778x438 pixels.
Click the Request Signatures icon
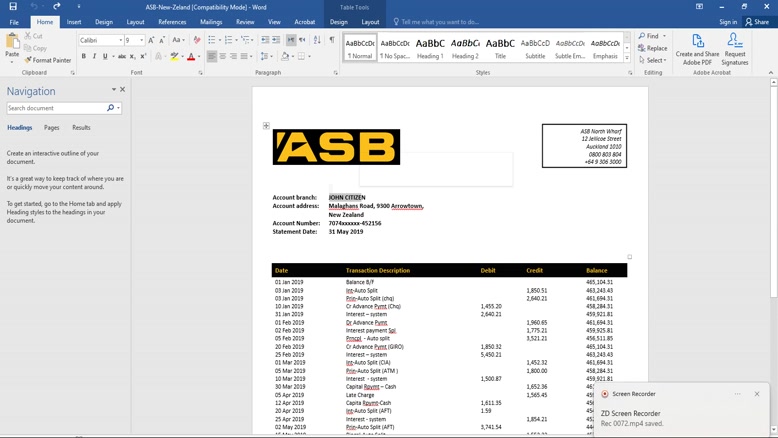click(x=734, y=49)
